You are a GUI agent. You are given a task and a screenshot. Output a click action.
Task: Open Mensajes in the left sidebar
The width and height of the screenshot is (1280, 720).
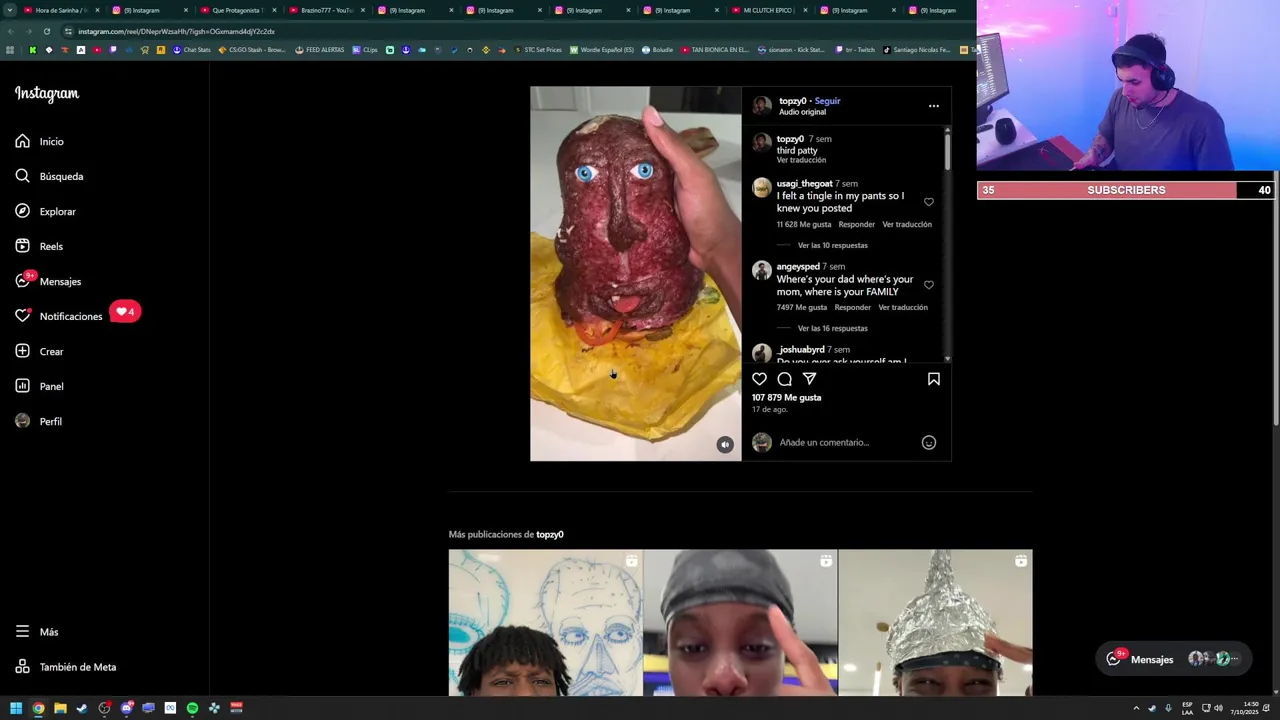tap(48, 281)
